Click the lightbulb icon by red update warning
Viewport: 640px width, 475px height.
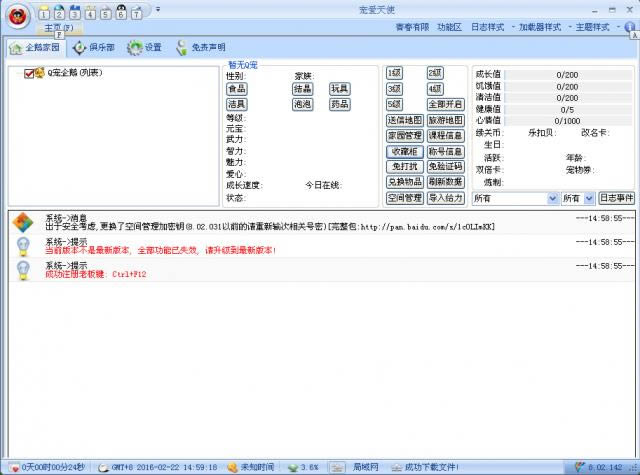[21, 246]
